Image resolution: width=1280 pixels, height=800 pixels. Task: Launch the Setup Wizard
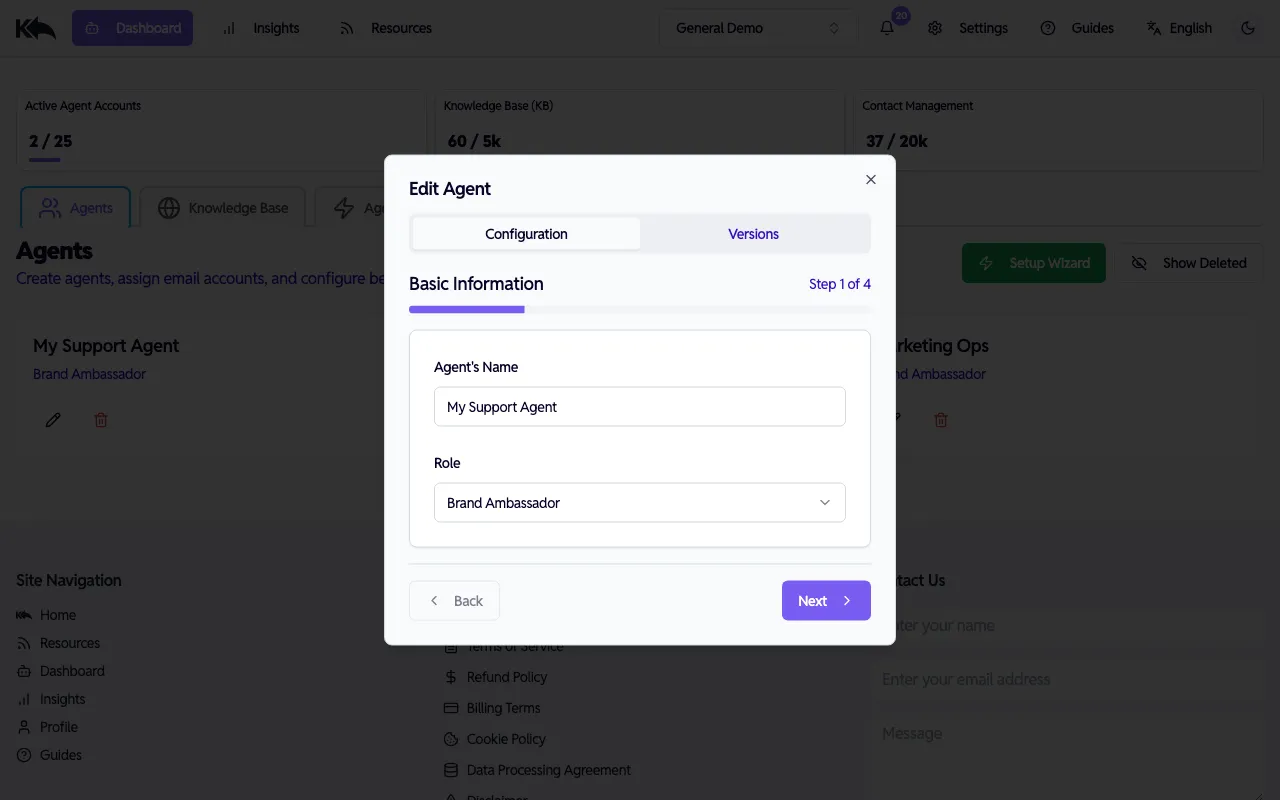click(1034, 262)
